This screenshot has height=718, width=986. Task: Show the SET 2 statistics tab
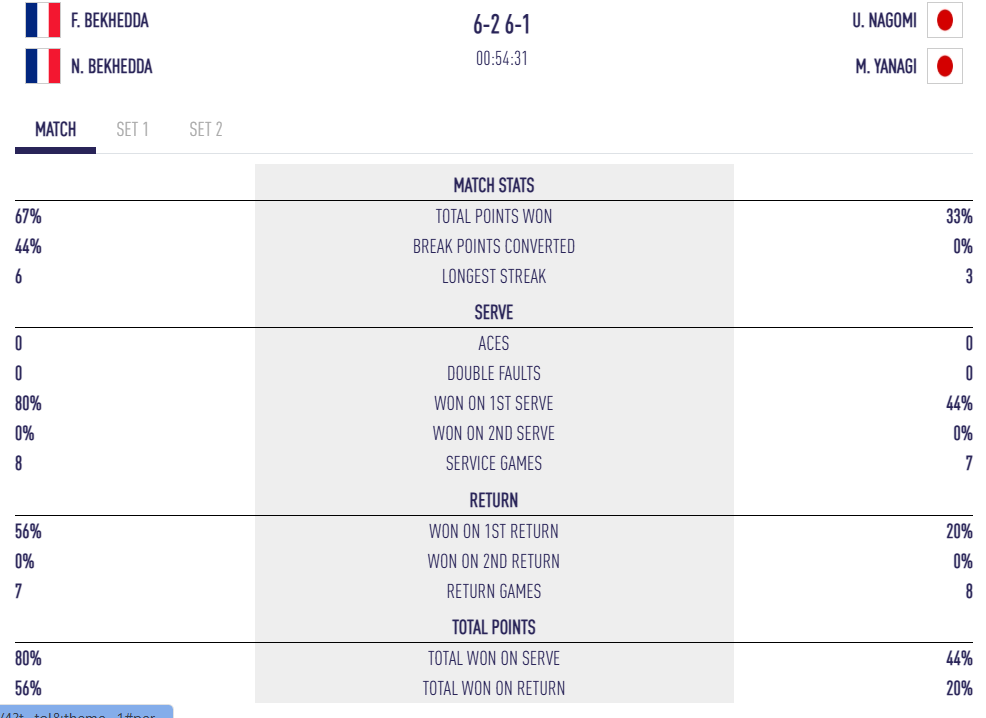click(x=206, y=129)
